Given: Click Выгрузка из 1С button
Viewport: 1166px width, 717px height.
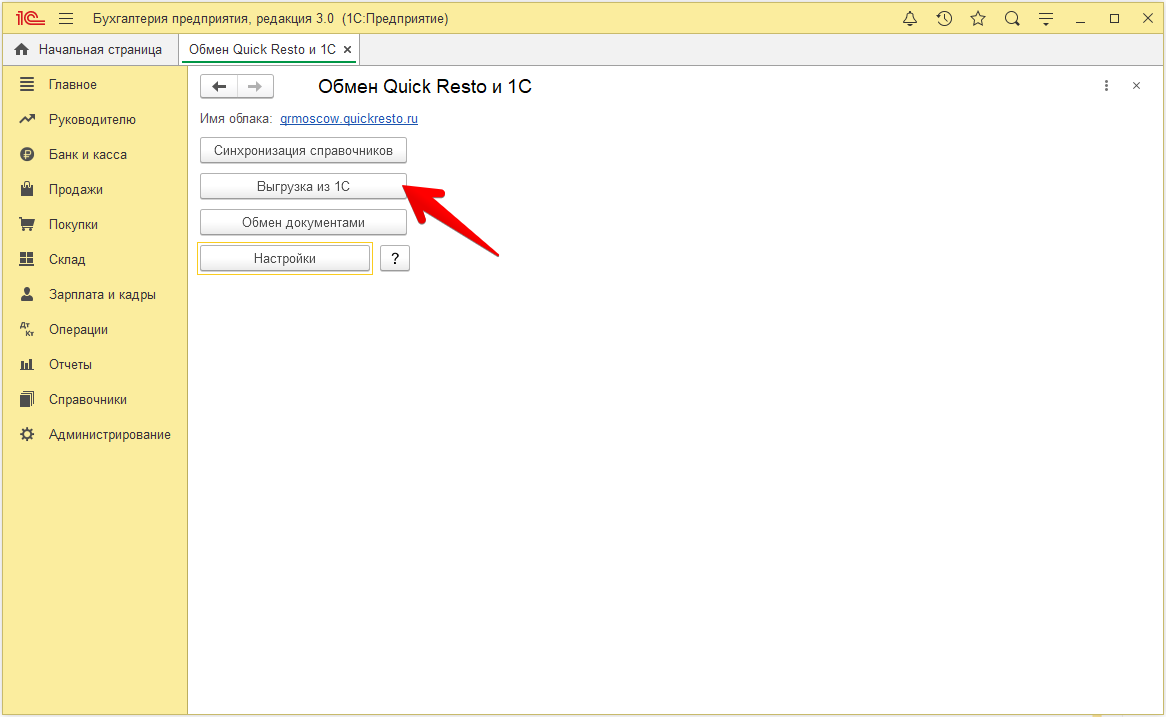Looking at the screenshot, I should point(303,187).
